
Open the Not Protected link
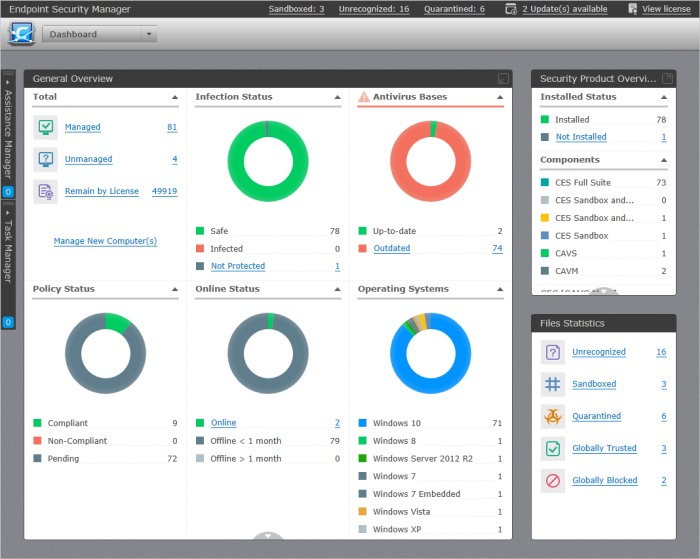point(238,266)
